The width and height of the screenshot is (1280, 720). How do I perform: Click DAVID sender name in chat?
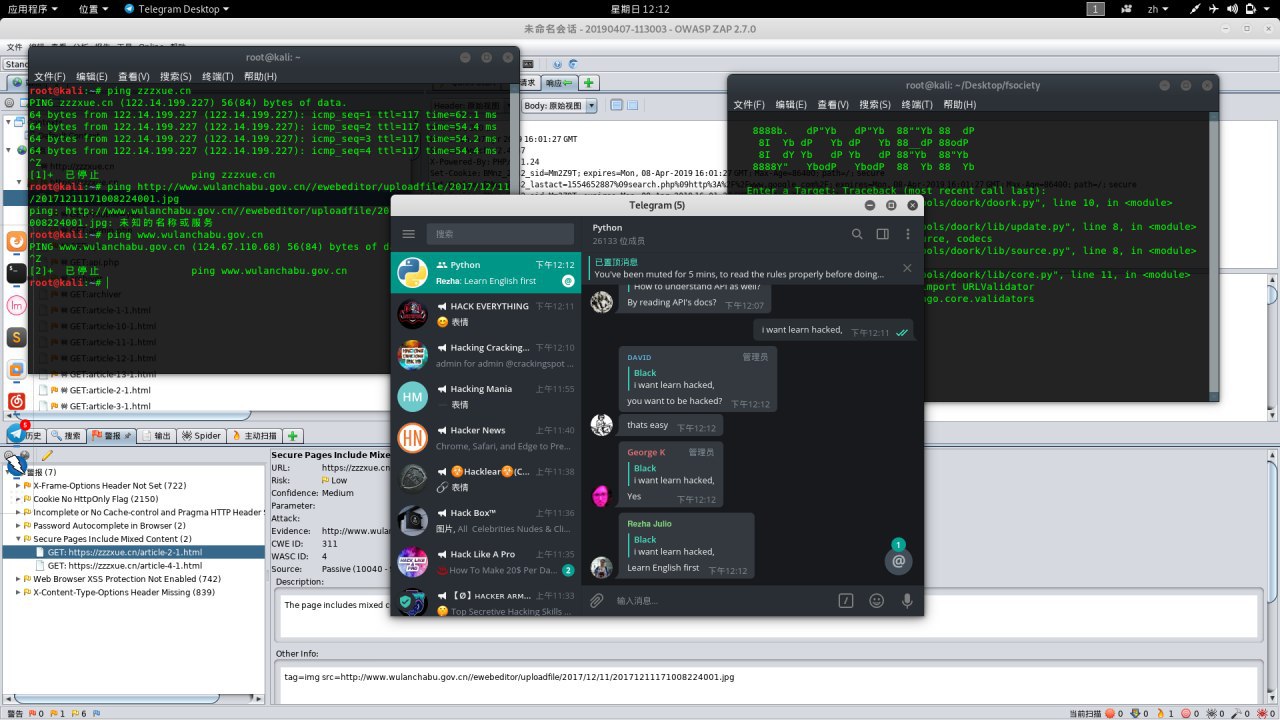coord(638,356)
